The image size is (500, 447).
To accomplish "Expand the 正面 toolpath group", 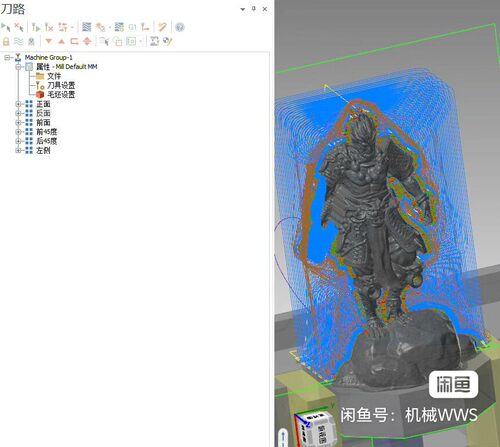I will pyautogui.click(x=19, y=104).
